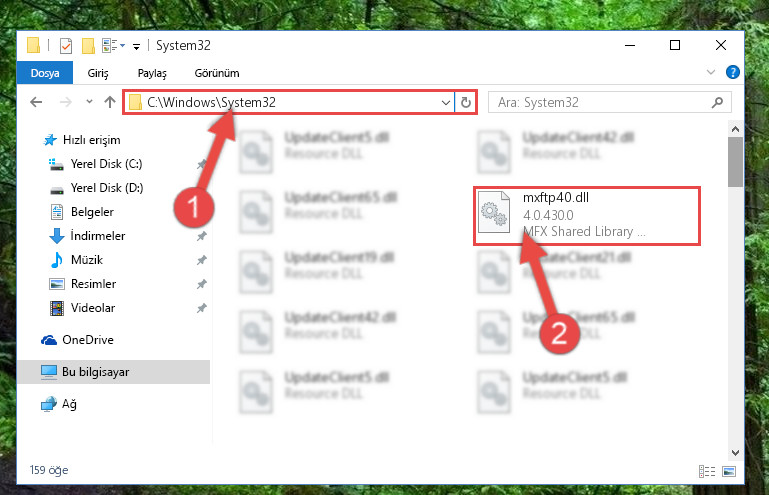Click the search magnifier icon
The height and width of the screenshot is (495, 769).
click(x=717, y=103)
